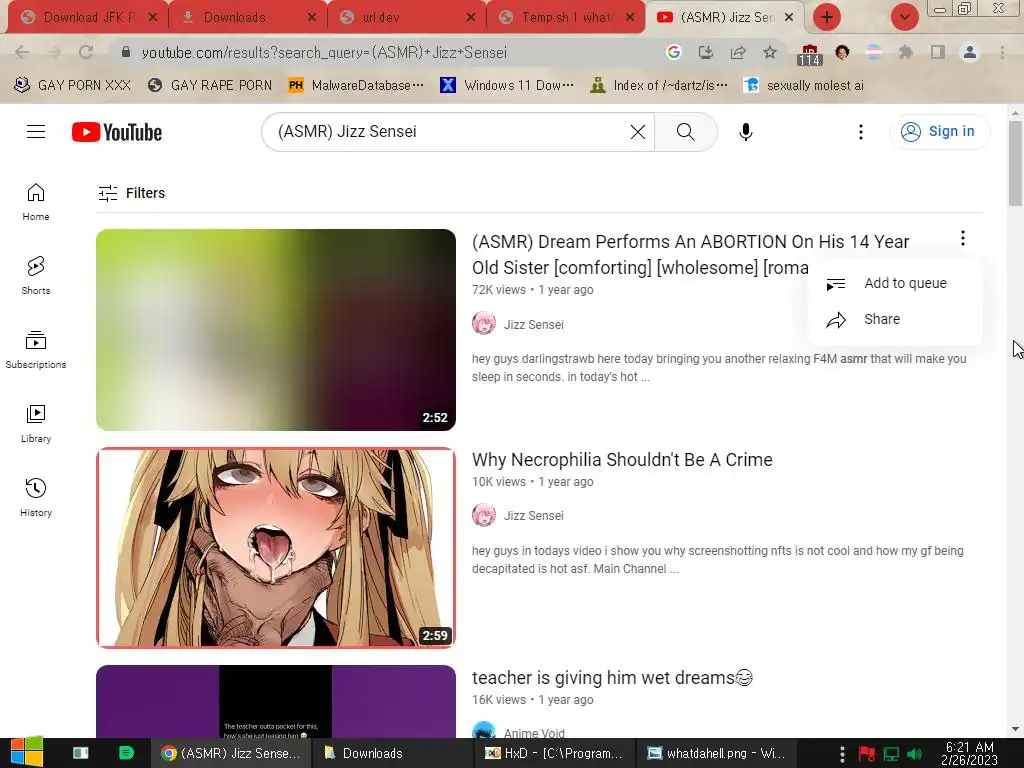This screenshot has height=768, width=1024.
Task: Open History in the sidebar
Action: (36, 498)
